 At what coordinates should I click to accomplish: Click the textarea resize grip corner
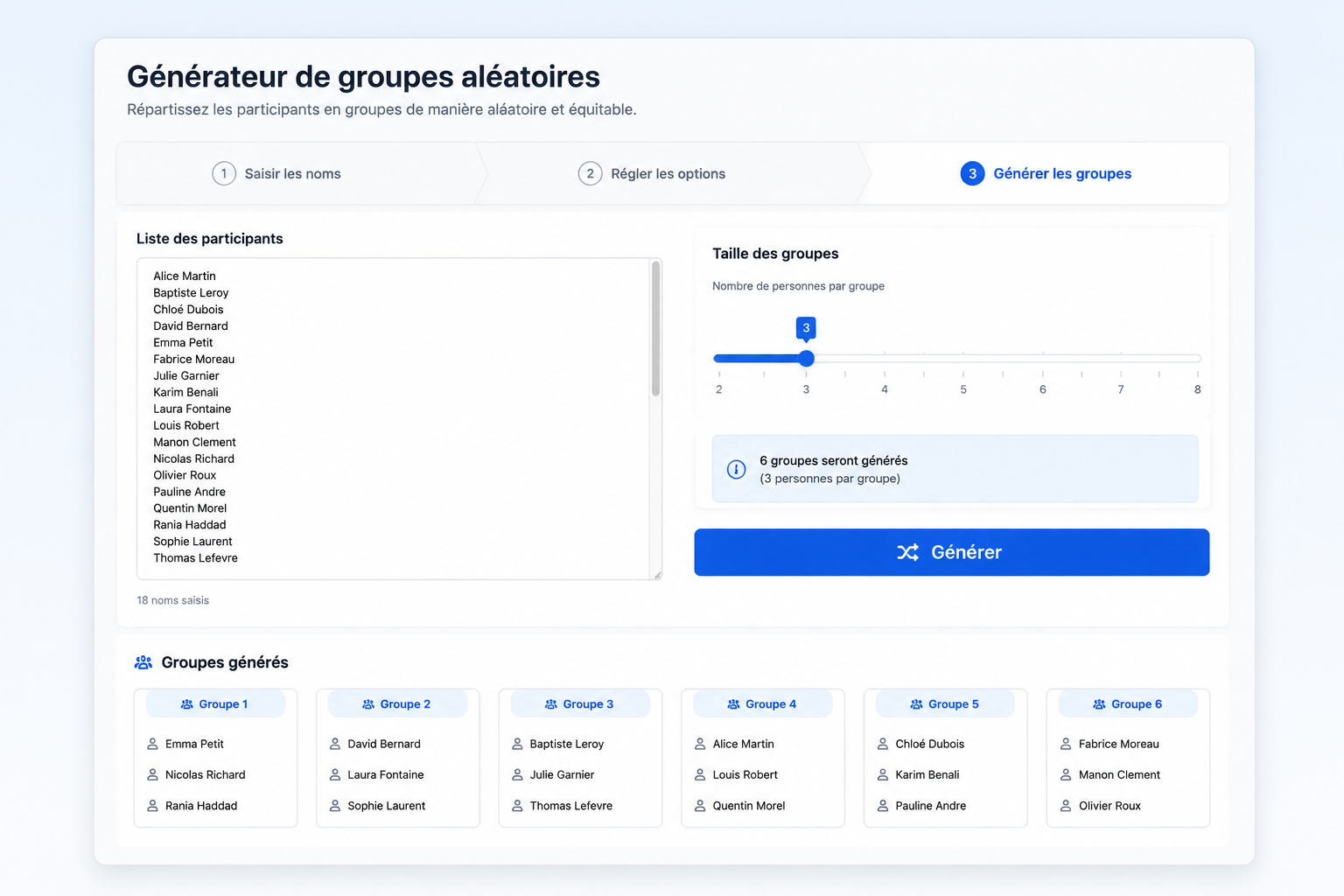(657, 575)
